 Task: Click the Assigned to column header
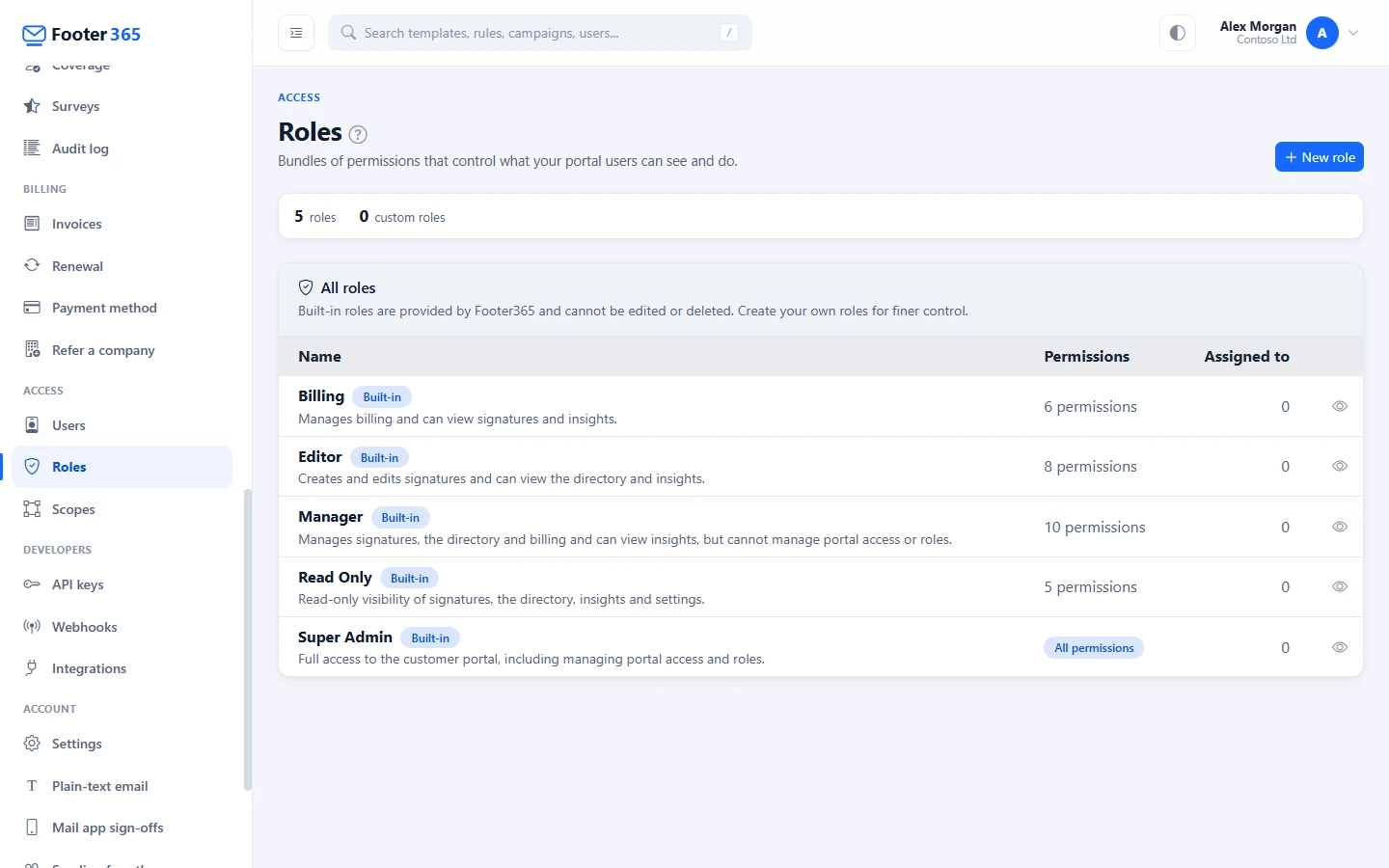pos(1246,357)
